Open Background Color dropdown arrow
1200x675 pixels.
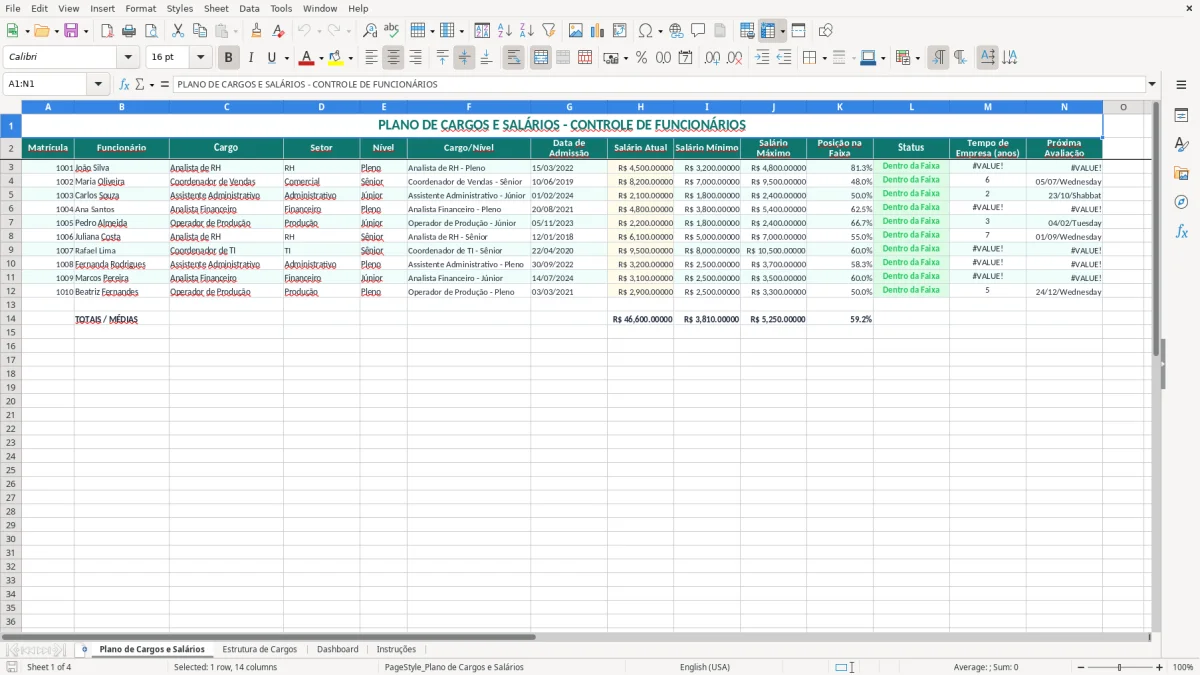[x=350, y=58]
